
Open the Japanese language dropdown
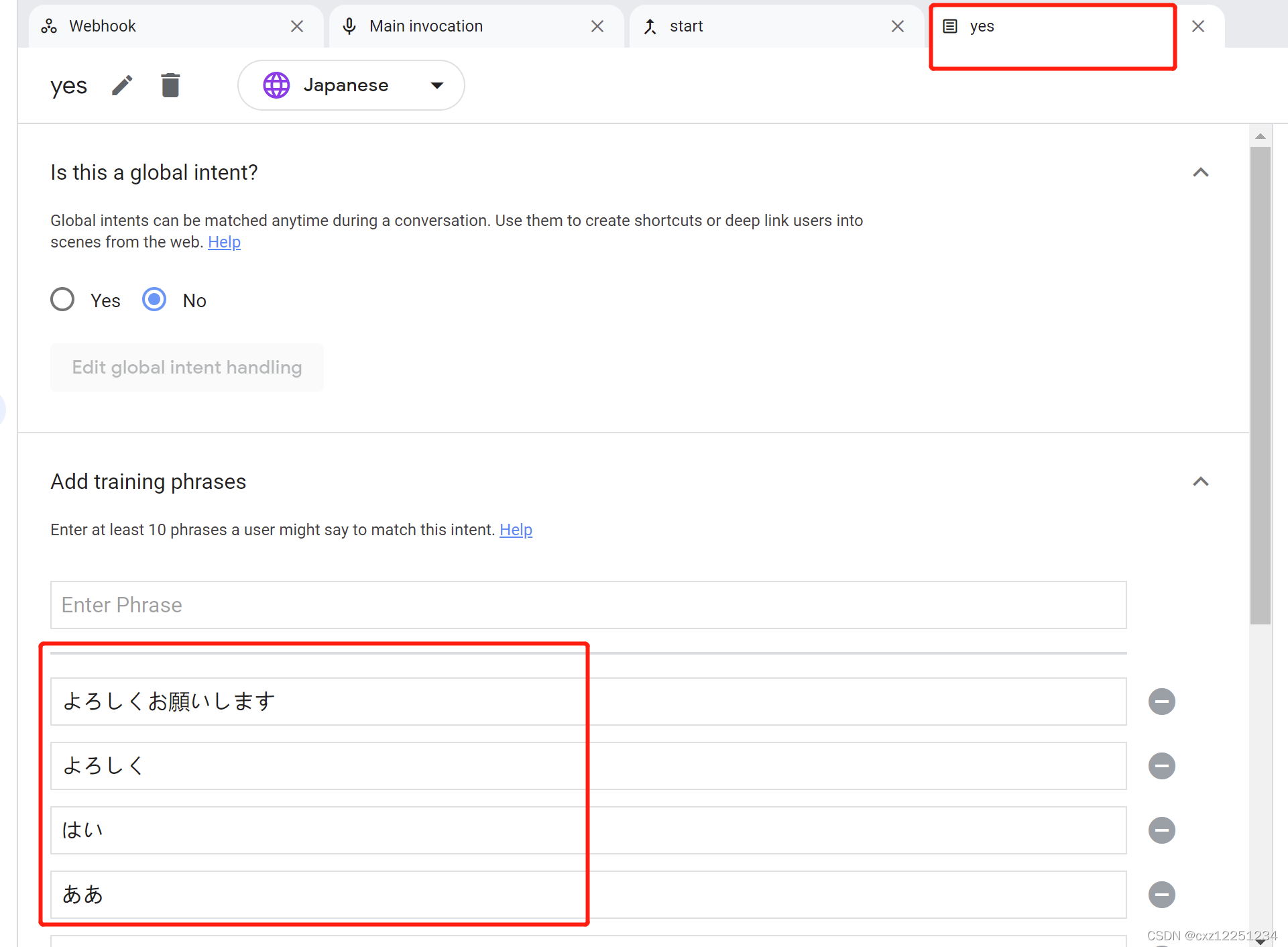tap(351, 85)
